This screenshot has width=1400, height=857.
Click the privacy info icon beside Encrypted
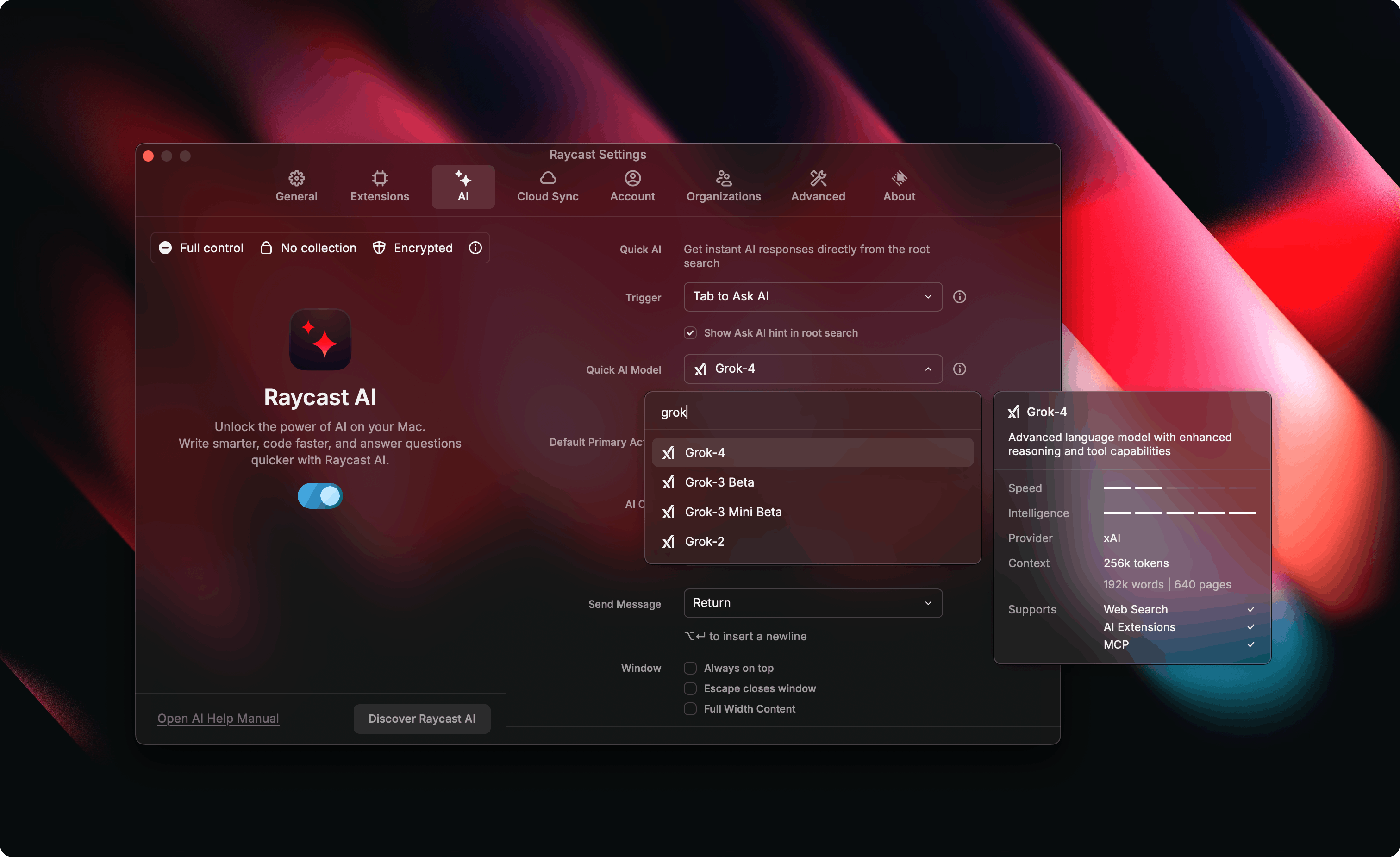point(475,248)
